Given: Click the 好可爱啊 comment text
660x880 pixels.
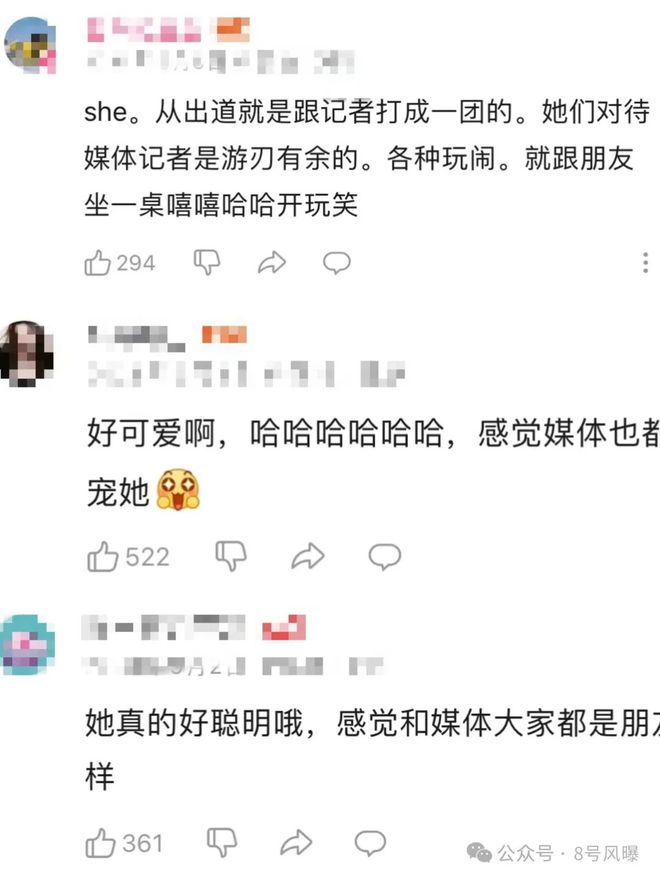Looking at the screenshot, I should point(373,461).
